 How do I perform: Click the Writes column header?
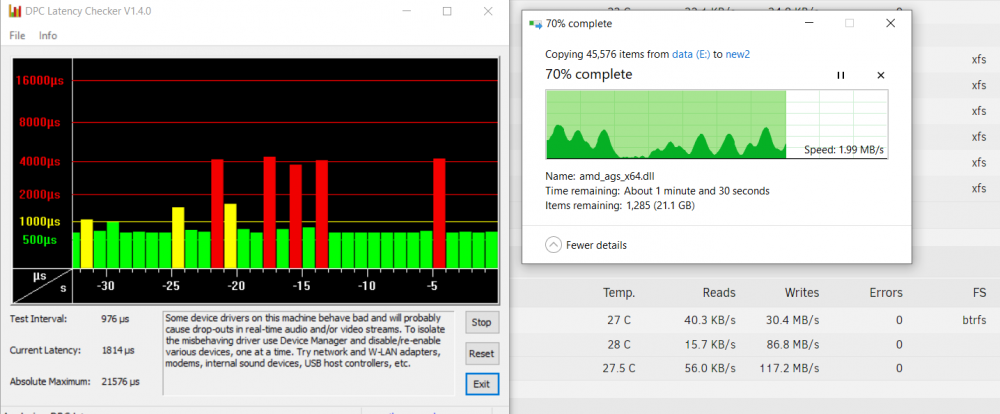click(802, 293)
